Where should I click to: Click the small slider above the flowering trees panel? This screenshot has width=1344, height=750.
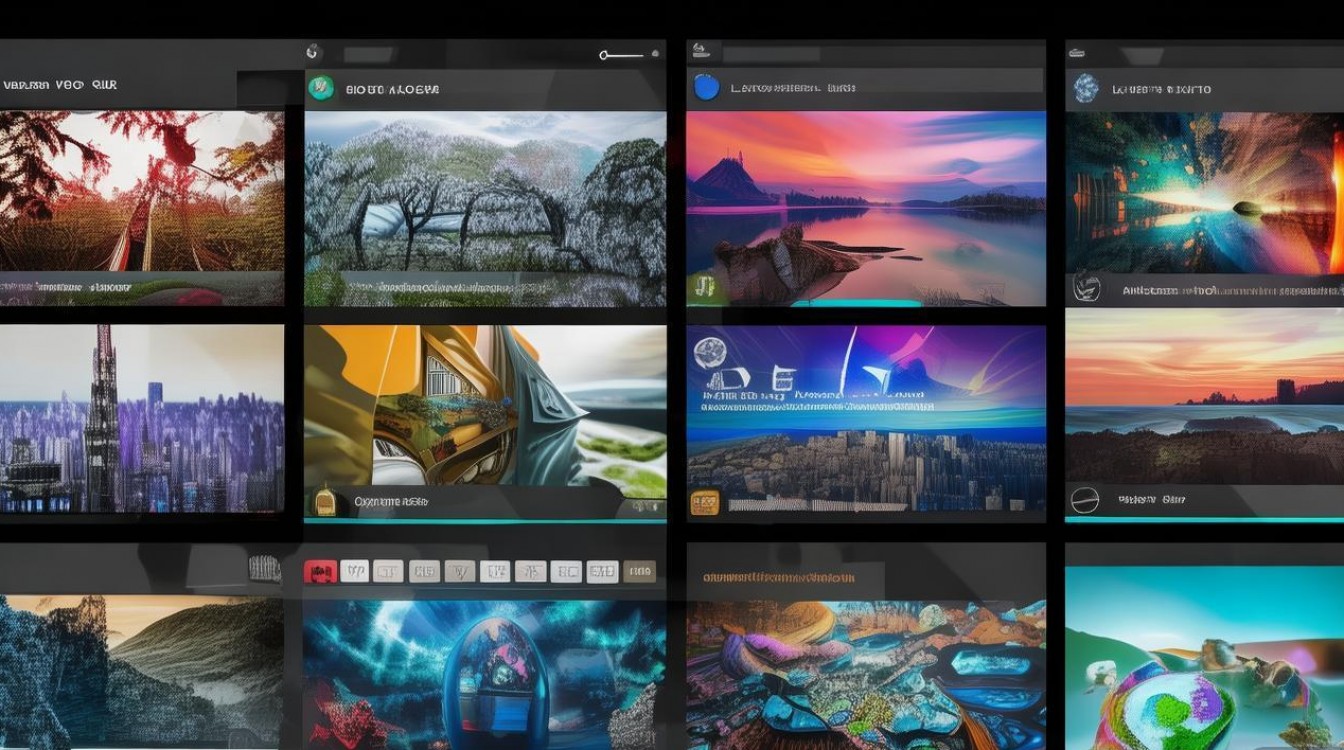[622, 54]
